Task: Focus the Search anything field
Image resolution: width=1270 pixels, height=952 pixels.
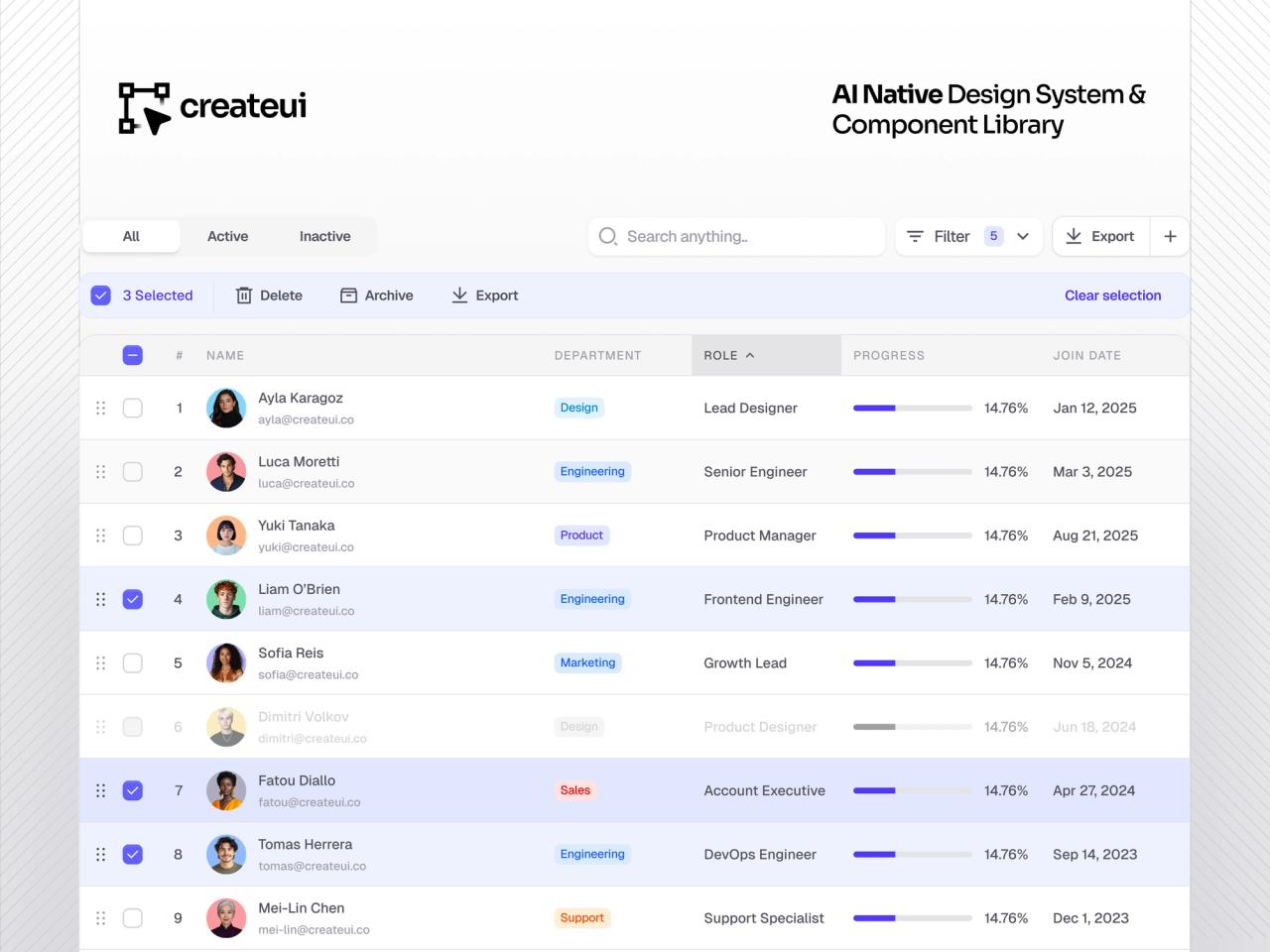Action: 736,236
